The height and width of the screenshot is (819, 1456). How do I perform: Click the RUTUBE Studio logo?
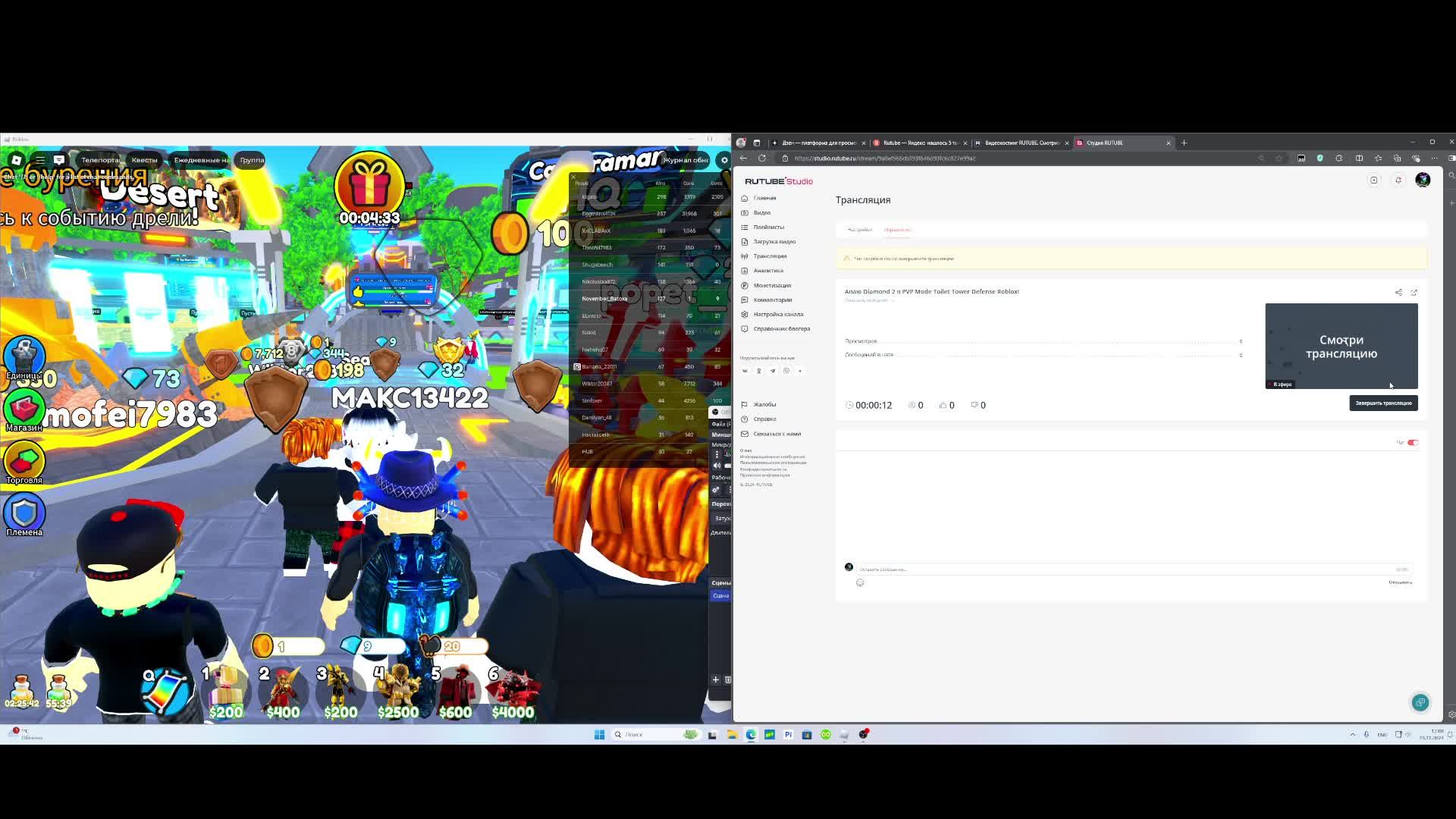click(778, 181)
